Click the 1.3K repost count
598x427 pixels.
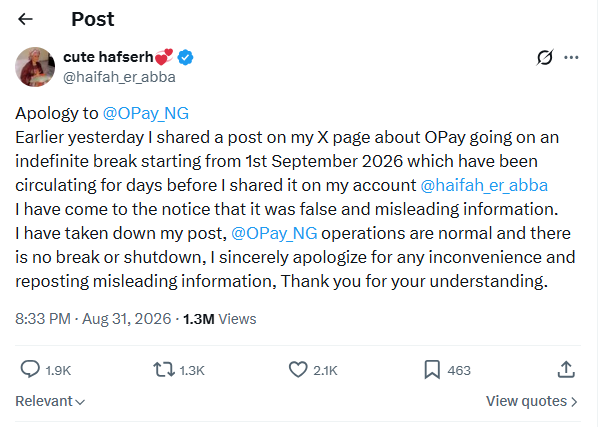192,371
